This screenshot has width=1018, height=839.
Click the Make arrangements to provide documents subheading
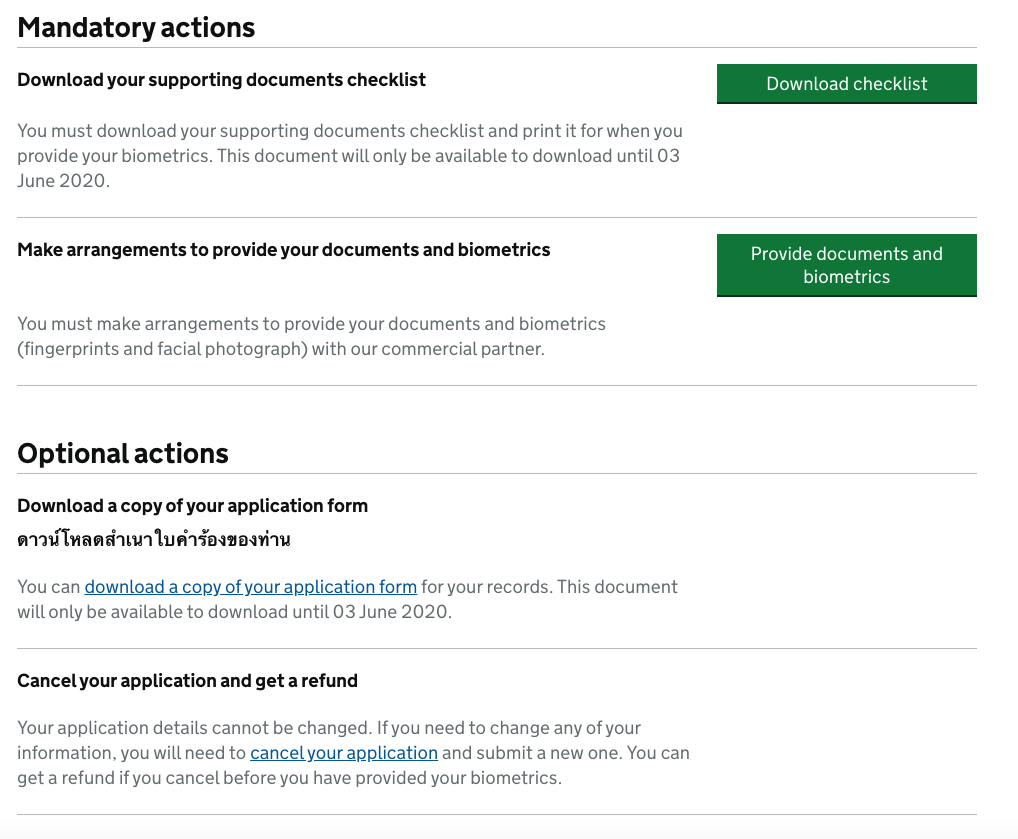pyautogui.click(x=283, y=250)
